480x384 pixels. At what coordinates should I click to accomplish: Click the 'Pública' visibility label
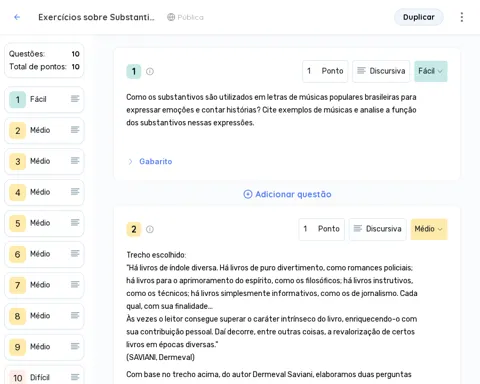pyautogui.click(x=190, y=17)
